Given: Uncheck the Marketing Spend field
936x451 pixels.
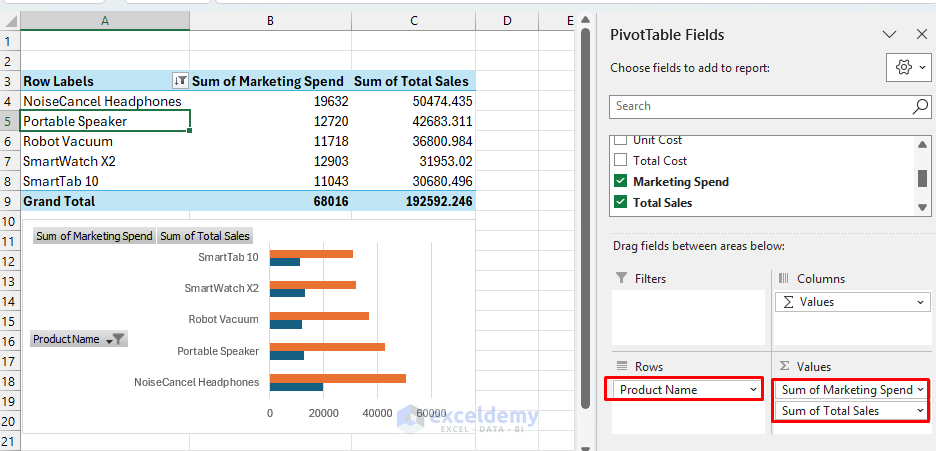Looking at the screenshot, I should [x=621, y=181].
